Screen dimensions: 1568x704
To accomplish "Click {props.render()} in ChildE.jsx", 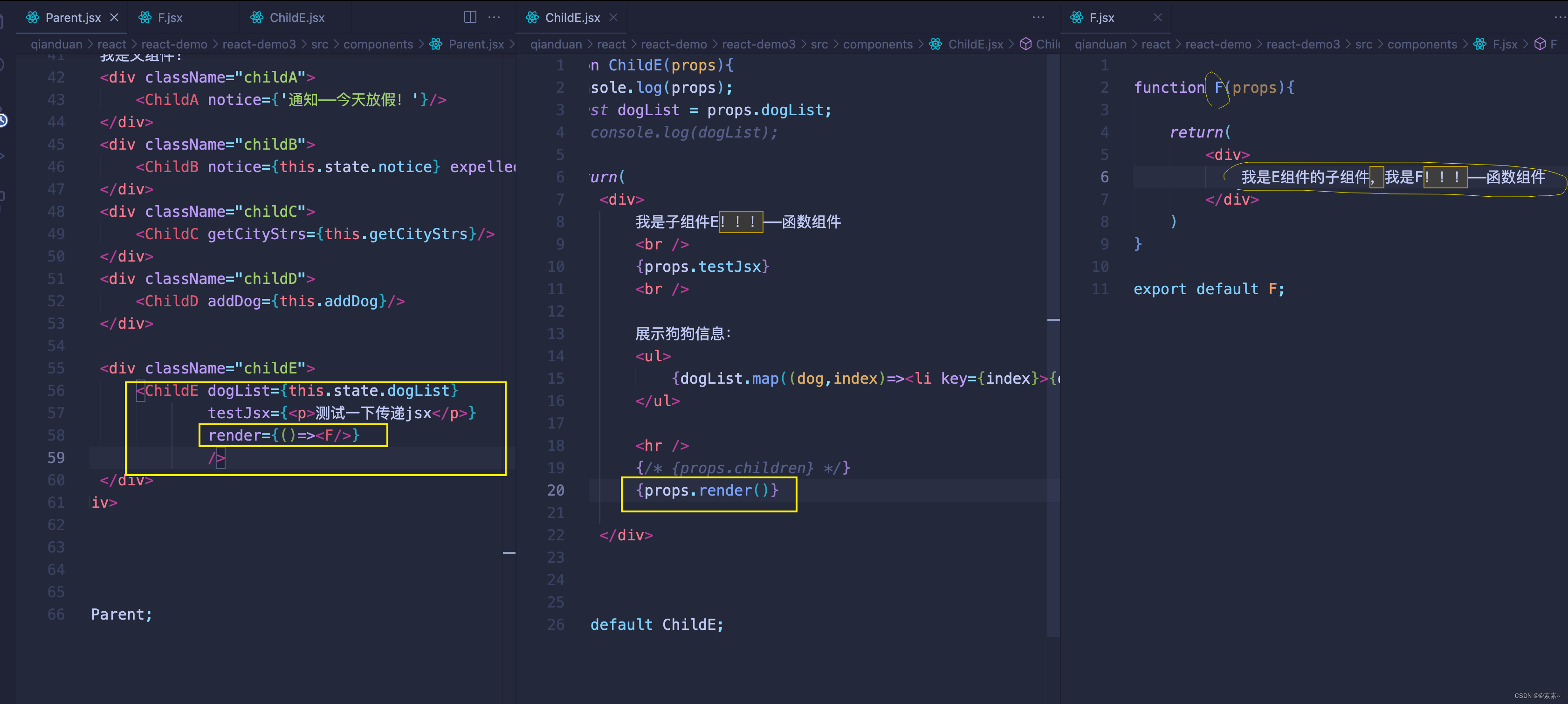I will pos(707,491).
